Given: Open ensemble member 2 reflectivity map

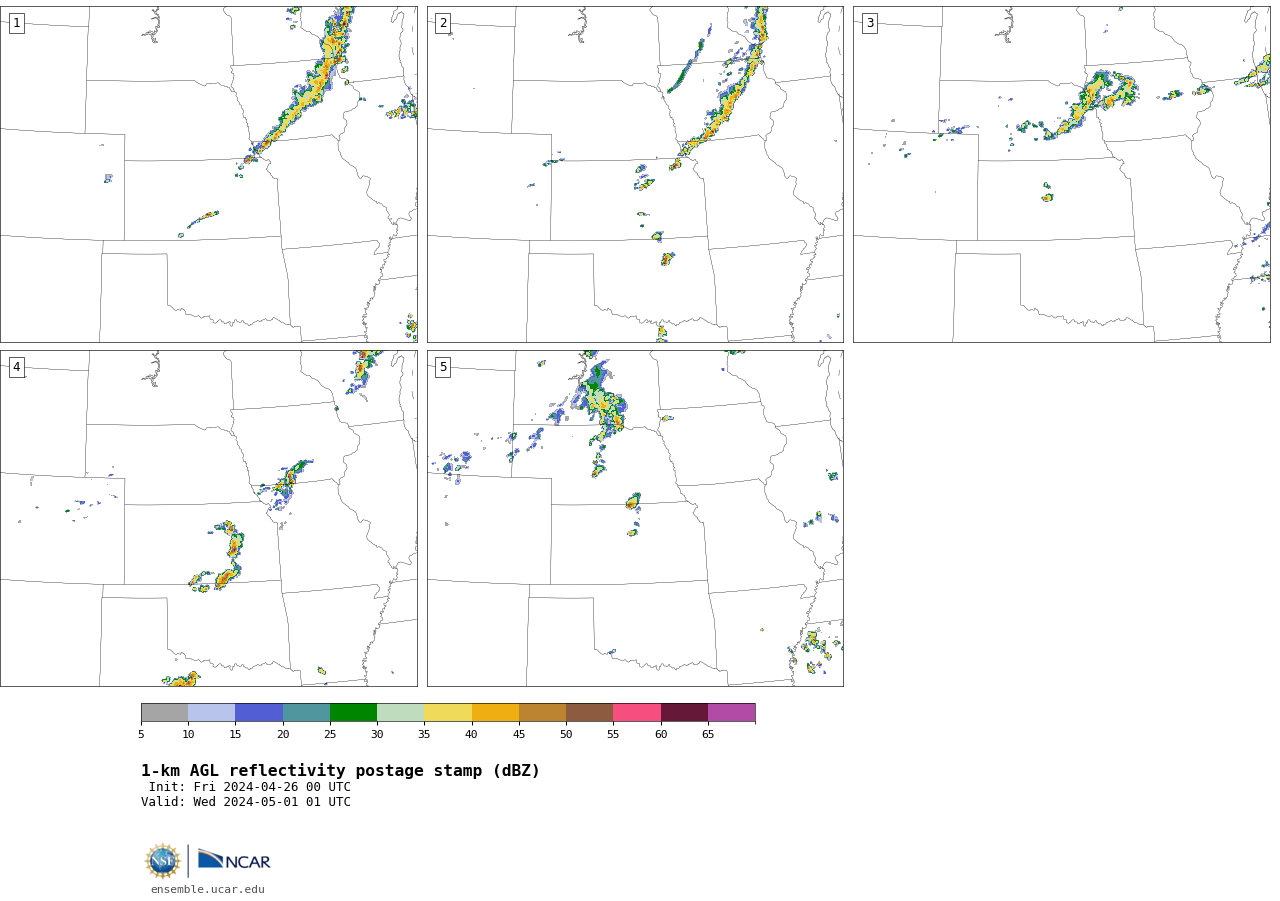Looking at the screenshot, I should click(635, 174).
